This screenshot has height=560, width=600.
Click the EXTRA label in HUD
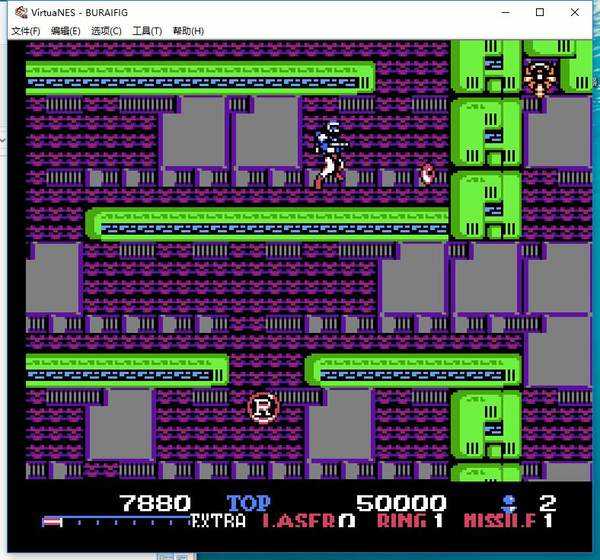218,521
